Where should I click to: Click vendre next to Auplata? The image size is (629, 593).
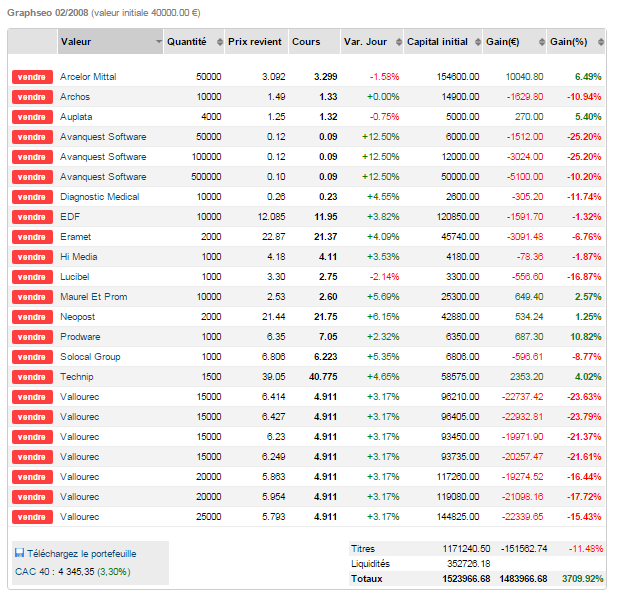pos(32,117)
